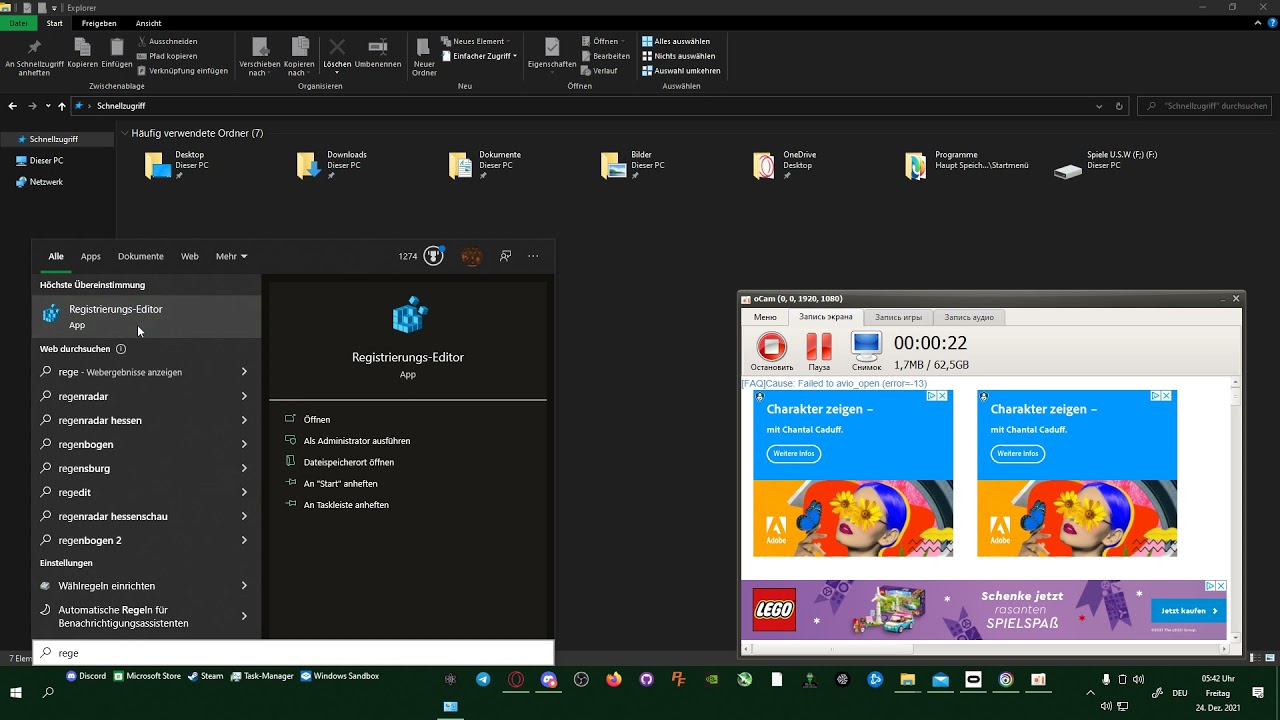The image size is (1280, 720).
Task: Switch to the Freigeben ribbon tab
Action: [99, 23]
